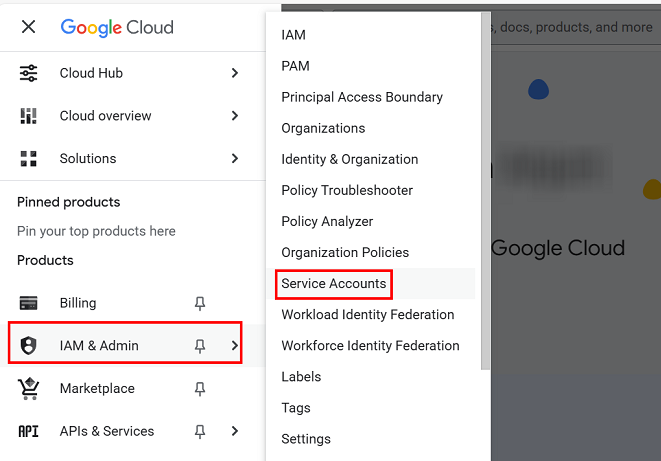The height and width of the screenshot is (461, 661).
Task: Click the Marketplace cart icon
Action: pyautogui.click(x=29, y=388)
